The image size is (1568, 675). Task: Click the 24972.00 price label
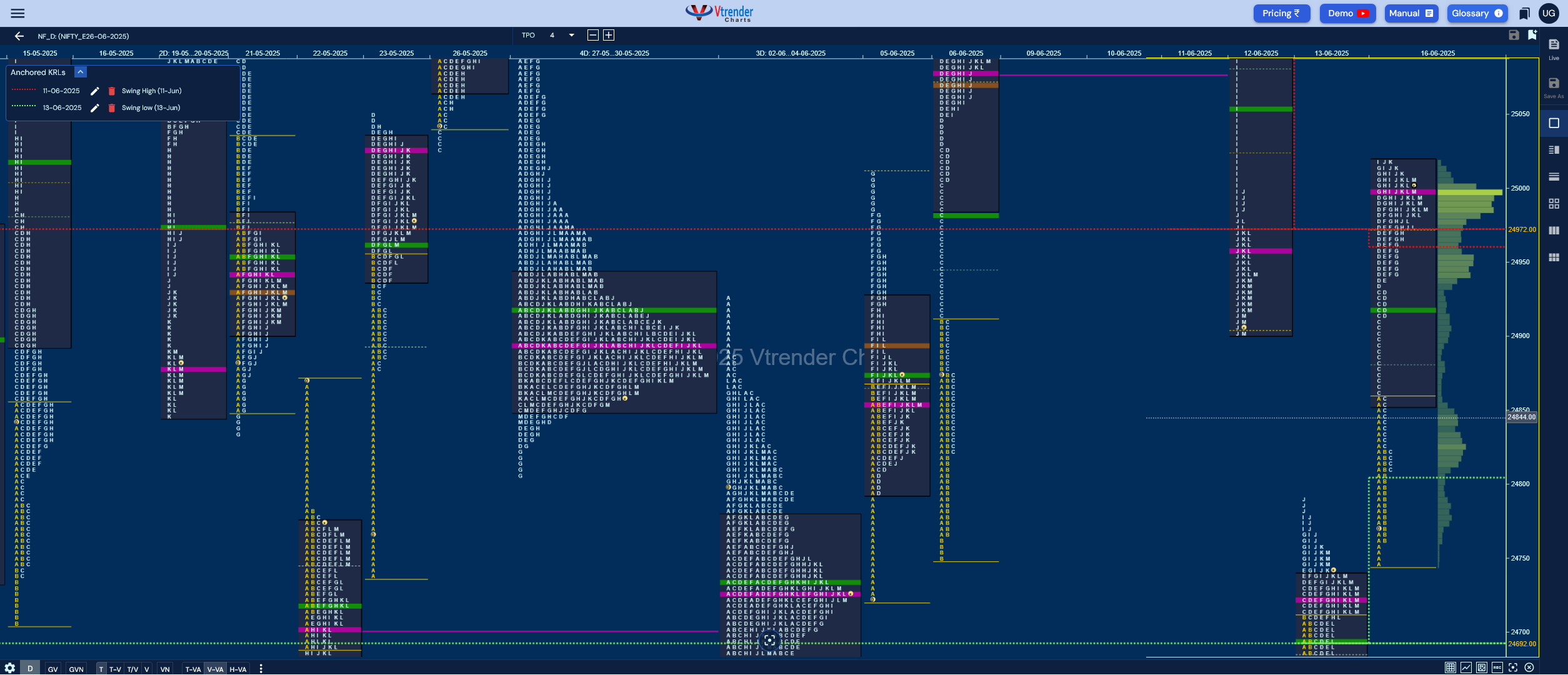(1522, 229)
